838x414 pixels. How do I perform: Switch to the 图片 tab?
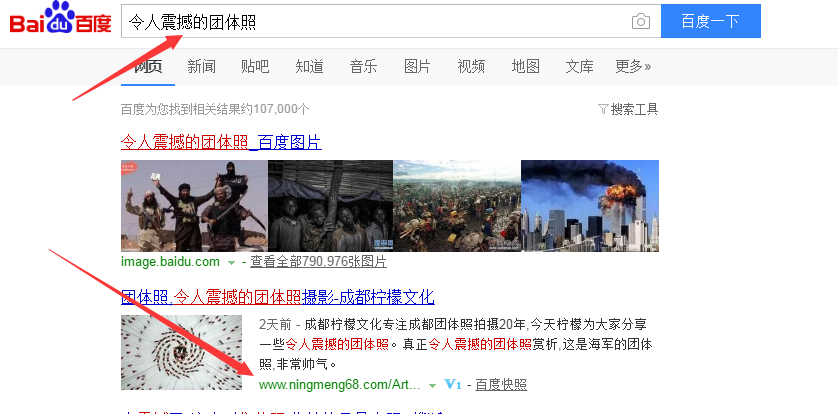point(417,66)
